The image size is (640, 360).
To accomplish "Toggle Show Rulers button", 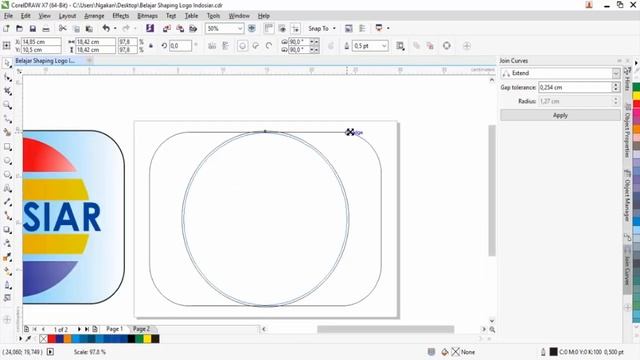I will 268,28.
